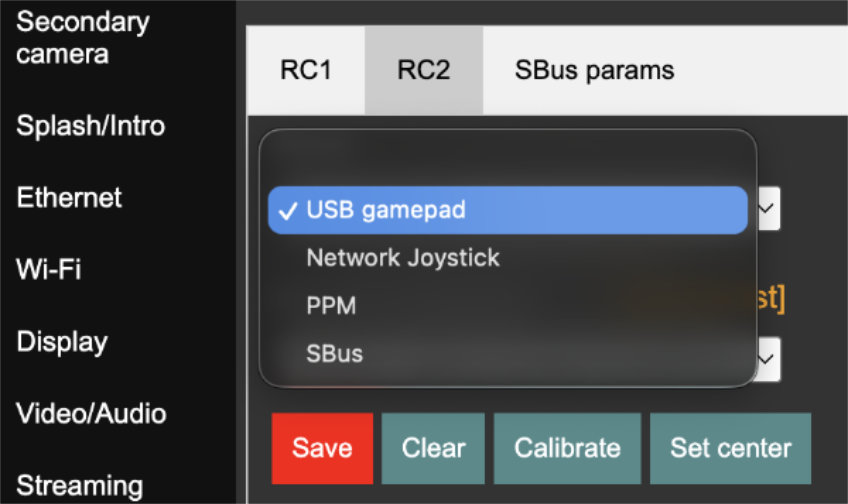Open the Ethernet settings section
This screenshot has height=504, width=848.
[x=69, y=198]
